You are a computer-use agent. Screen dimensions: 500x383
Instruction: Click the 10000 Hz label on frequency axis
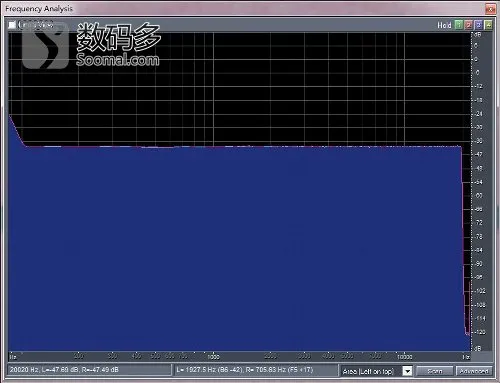[404, 357]
